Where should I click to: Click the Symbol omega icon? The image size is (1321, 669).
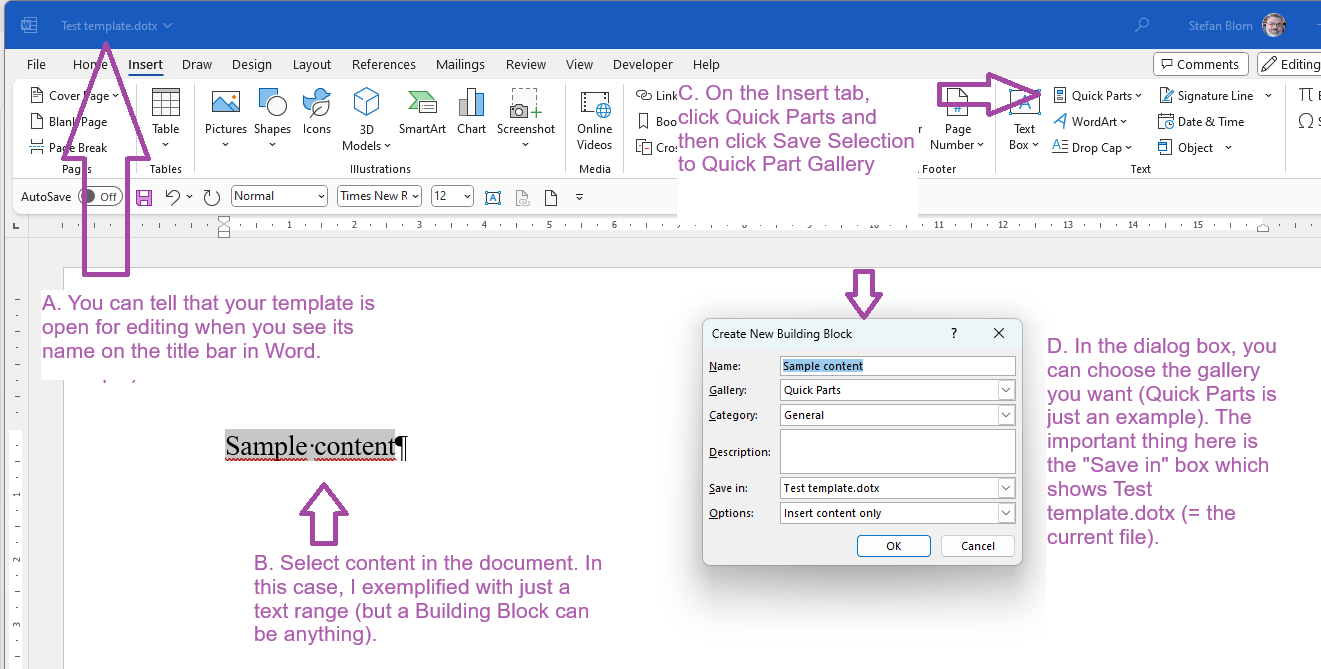pyautogui.click(x=1306, y=121)
